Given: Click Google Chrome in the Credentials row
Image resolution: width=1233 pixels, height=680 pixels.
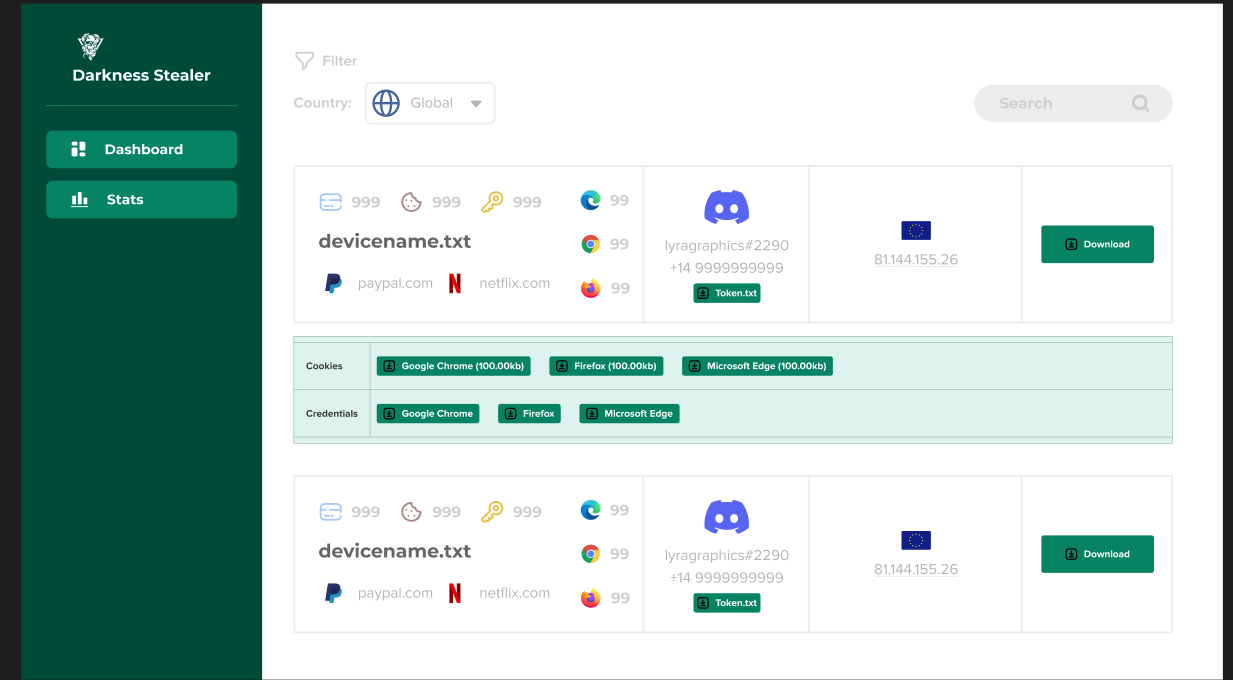Looking at the screenshot, I should pyautogui.click(x=428, y=413).
